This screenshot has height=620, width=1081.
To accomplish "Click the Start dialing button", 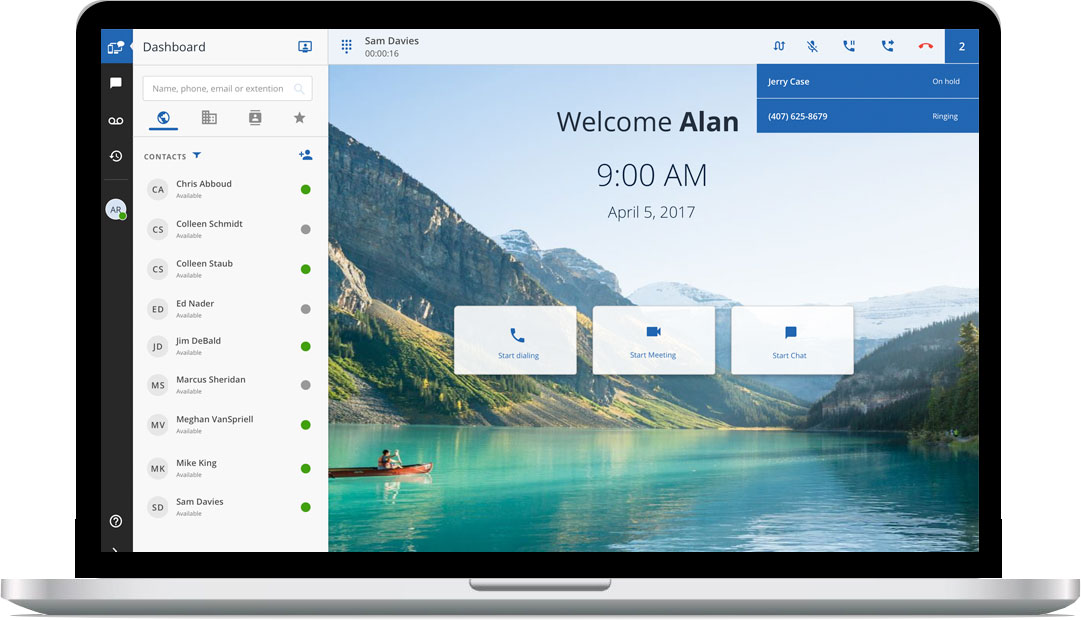I will pos(516,340).
